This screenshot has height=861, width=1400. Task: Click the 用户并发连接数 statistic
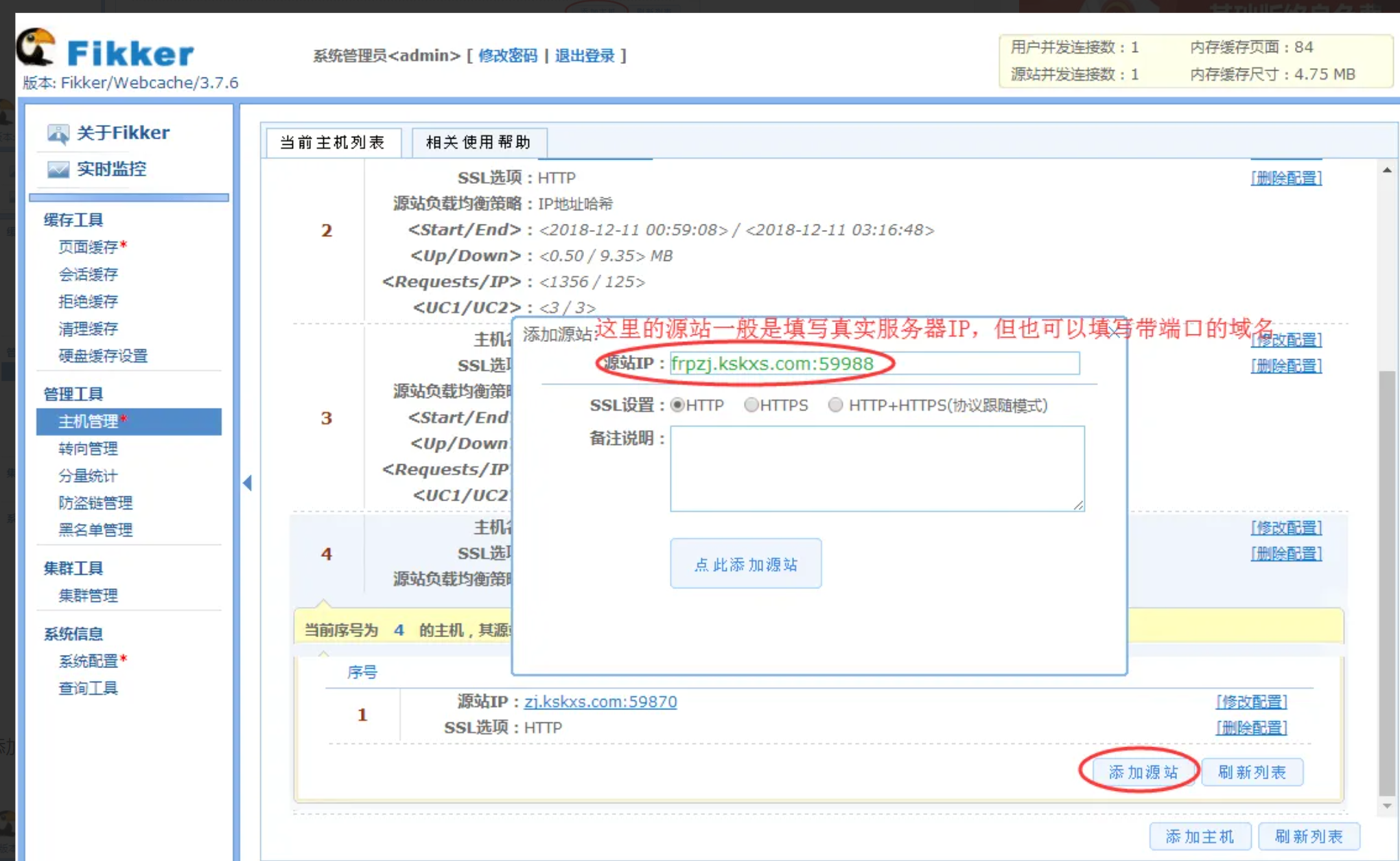click(1075, 47)
